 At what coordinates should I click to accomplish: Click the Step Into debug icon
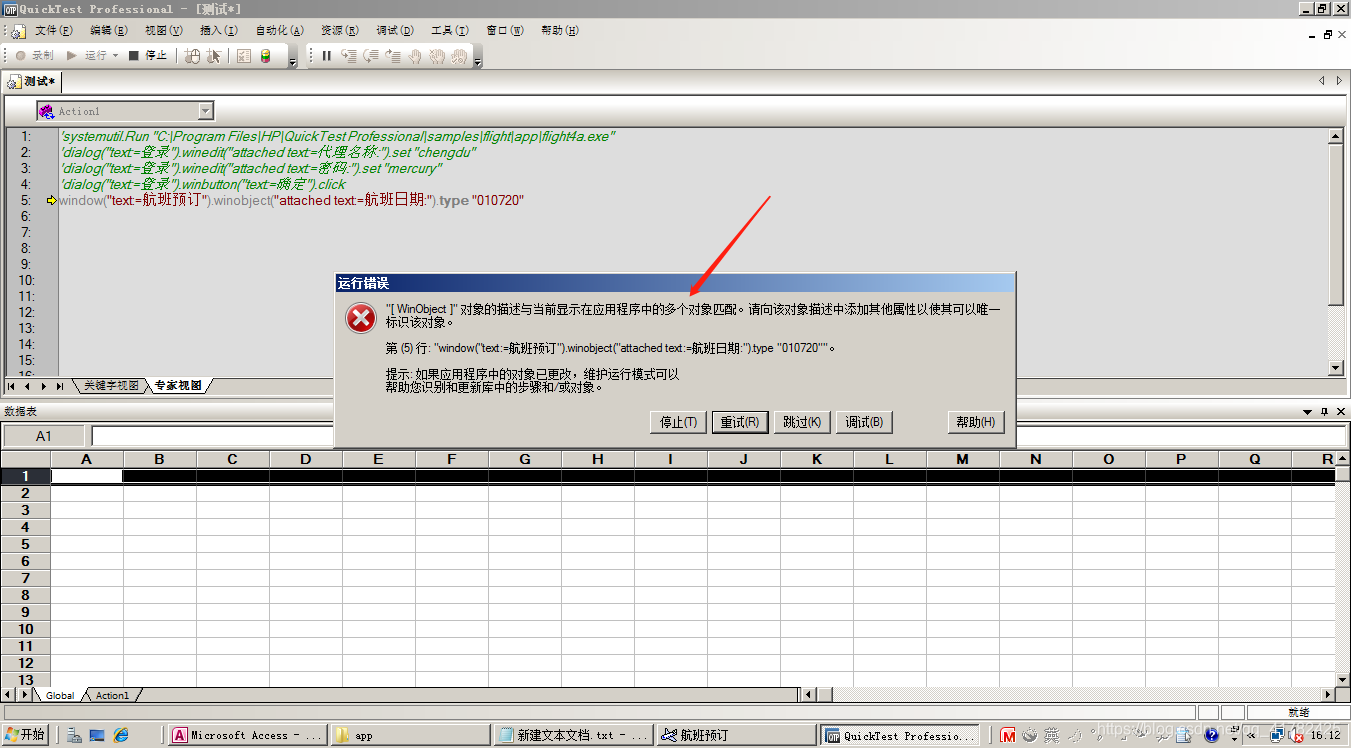[x=349, y=56]
